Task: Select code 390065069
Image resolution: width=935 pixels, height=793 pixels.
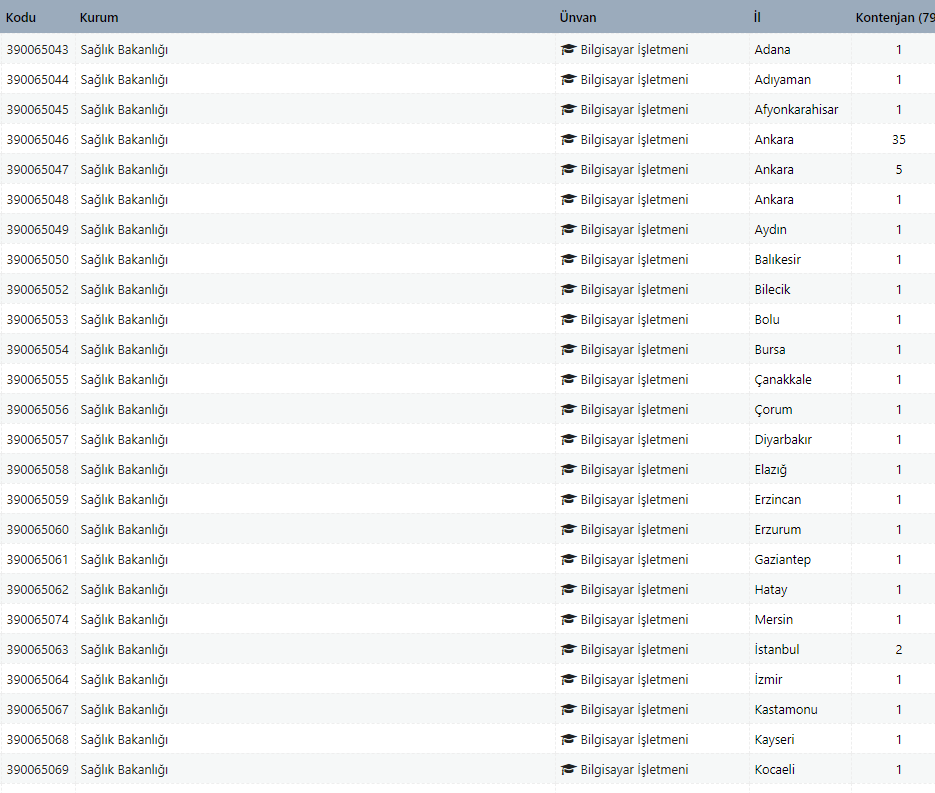Action: (38, 770)
